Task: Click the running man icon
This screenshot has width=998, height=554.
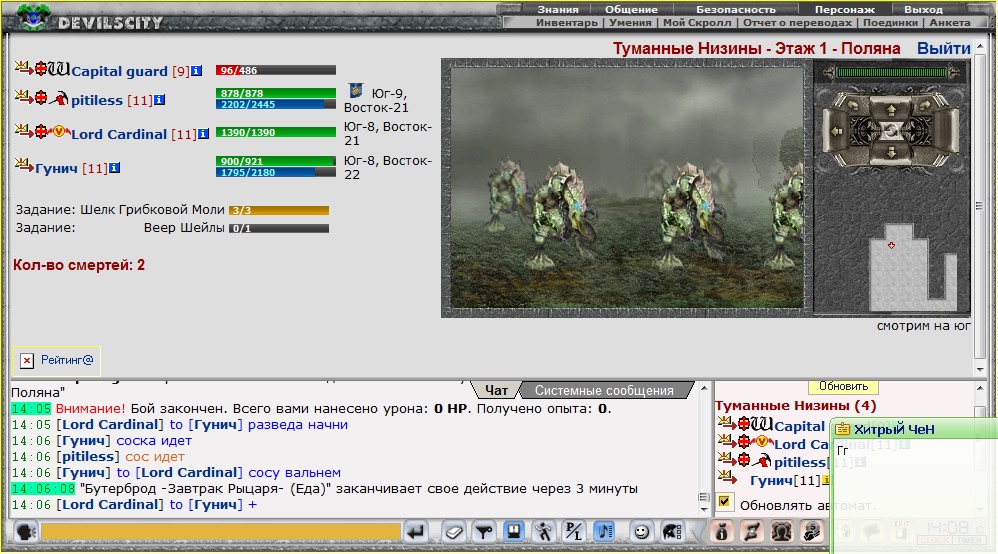Action: click(x=544, y=532)
